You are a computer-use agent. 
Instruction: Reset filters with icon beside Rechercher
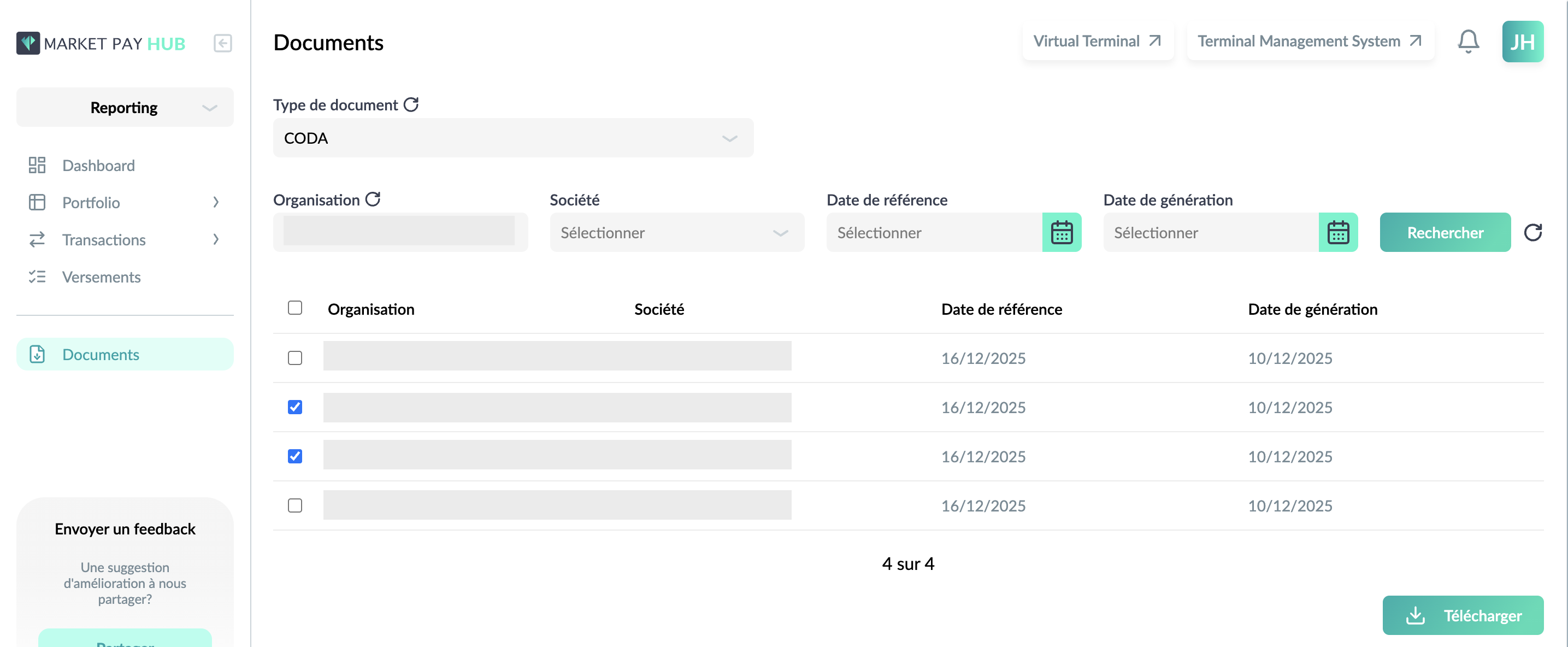1532,232
